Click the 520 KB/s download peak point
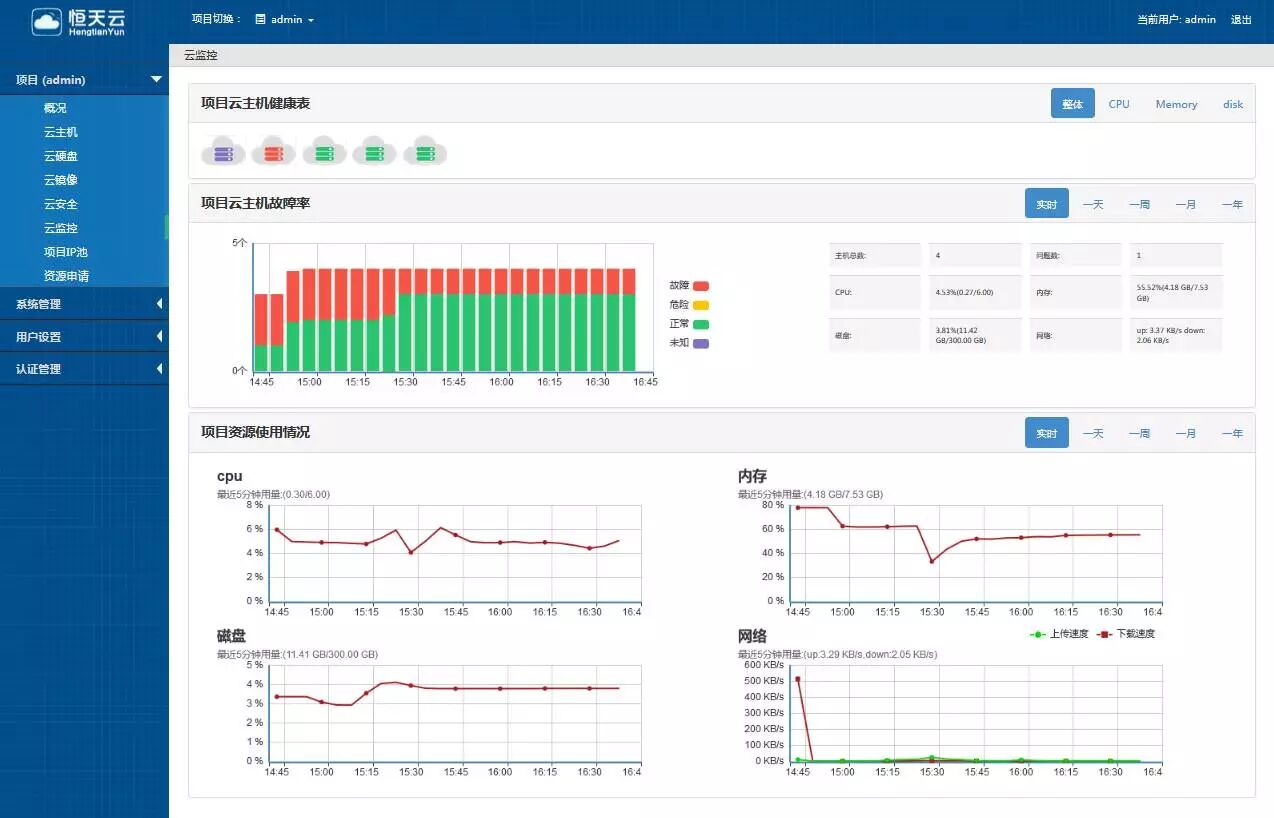1274x818 pixels. (797, 679)
